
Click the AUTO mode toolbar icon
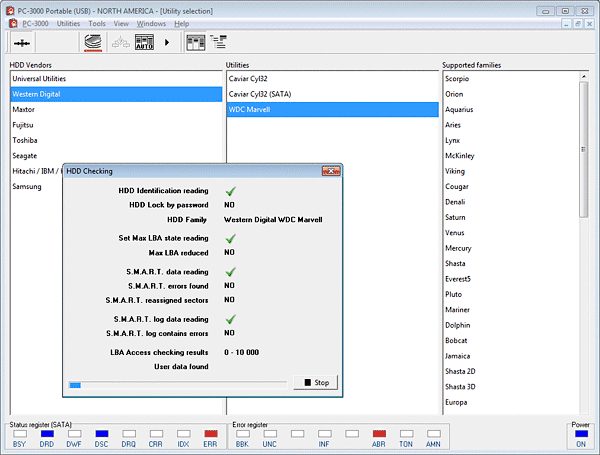coord(143,42)
